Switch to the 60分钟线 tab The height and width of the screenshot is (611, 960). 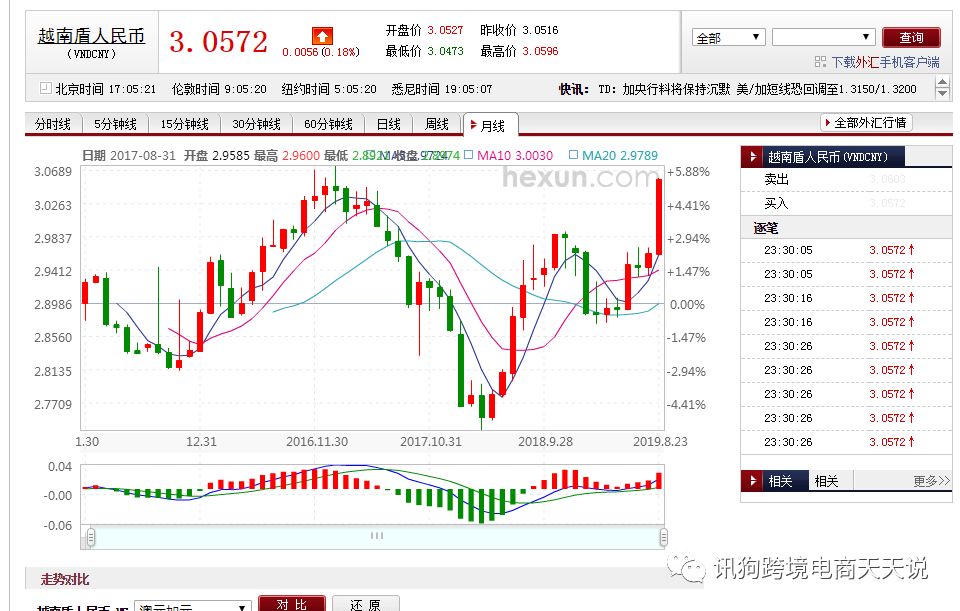pyautogui.click(x=328, y=124)
